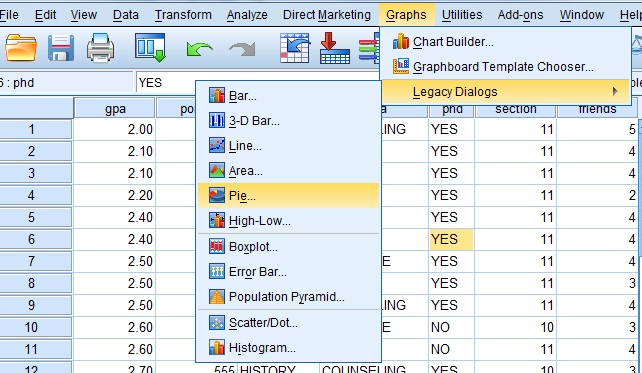Open the Direct Marketing menu
The image size is (642, 373).
pos(327,15)
